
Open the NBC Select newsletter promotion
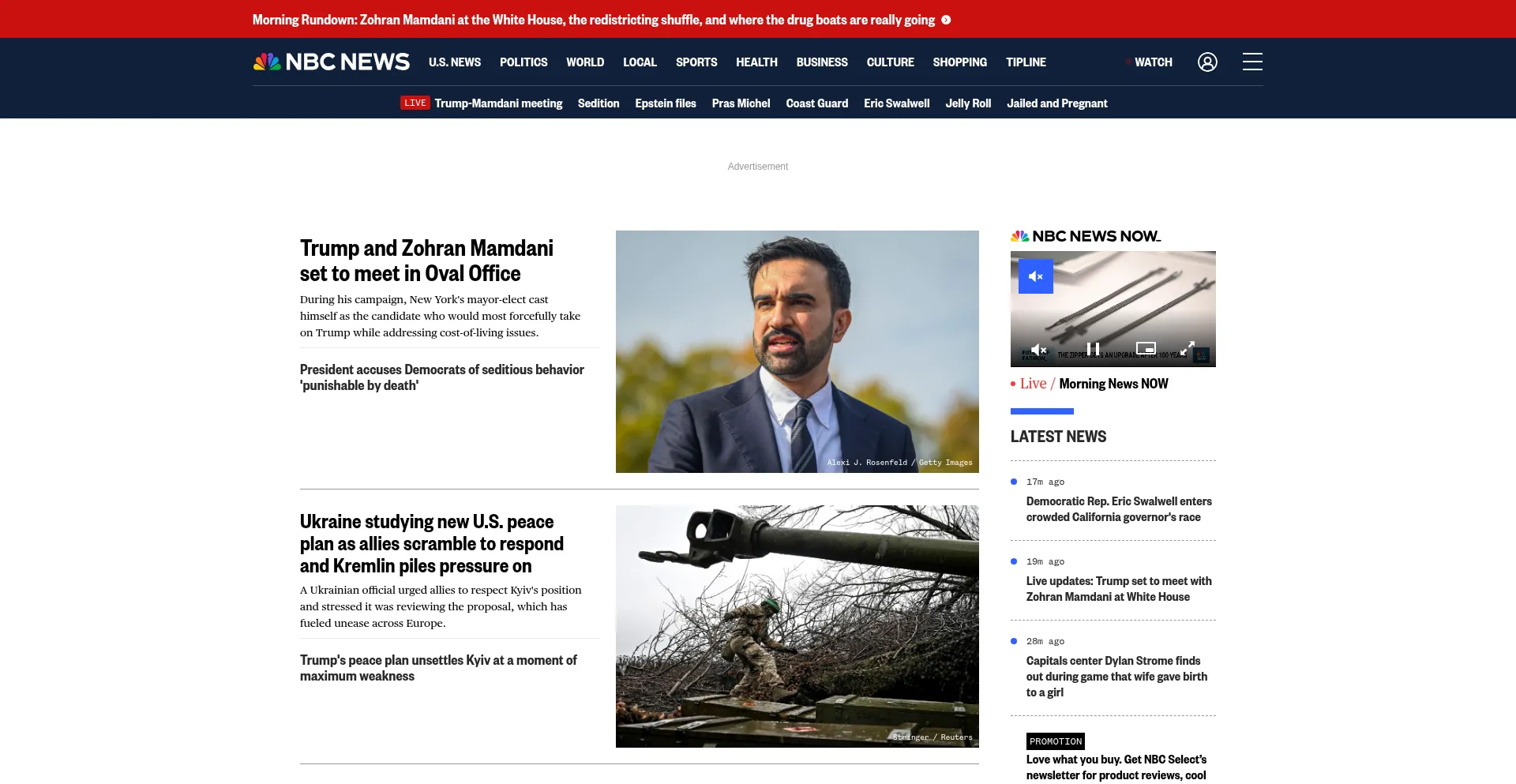point(1116,767)
